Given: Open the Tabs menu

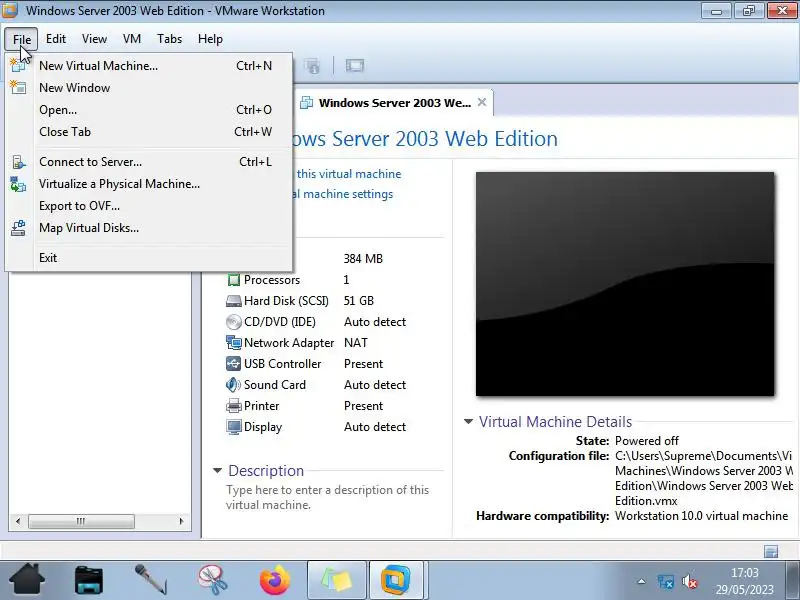Looking at the screenshot, I should click(x=169, y=39).
